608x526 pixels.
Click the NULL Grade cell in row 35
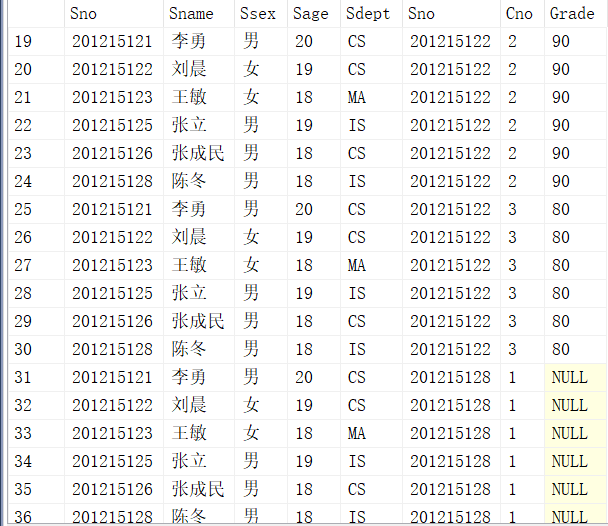tap(576, 489)
